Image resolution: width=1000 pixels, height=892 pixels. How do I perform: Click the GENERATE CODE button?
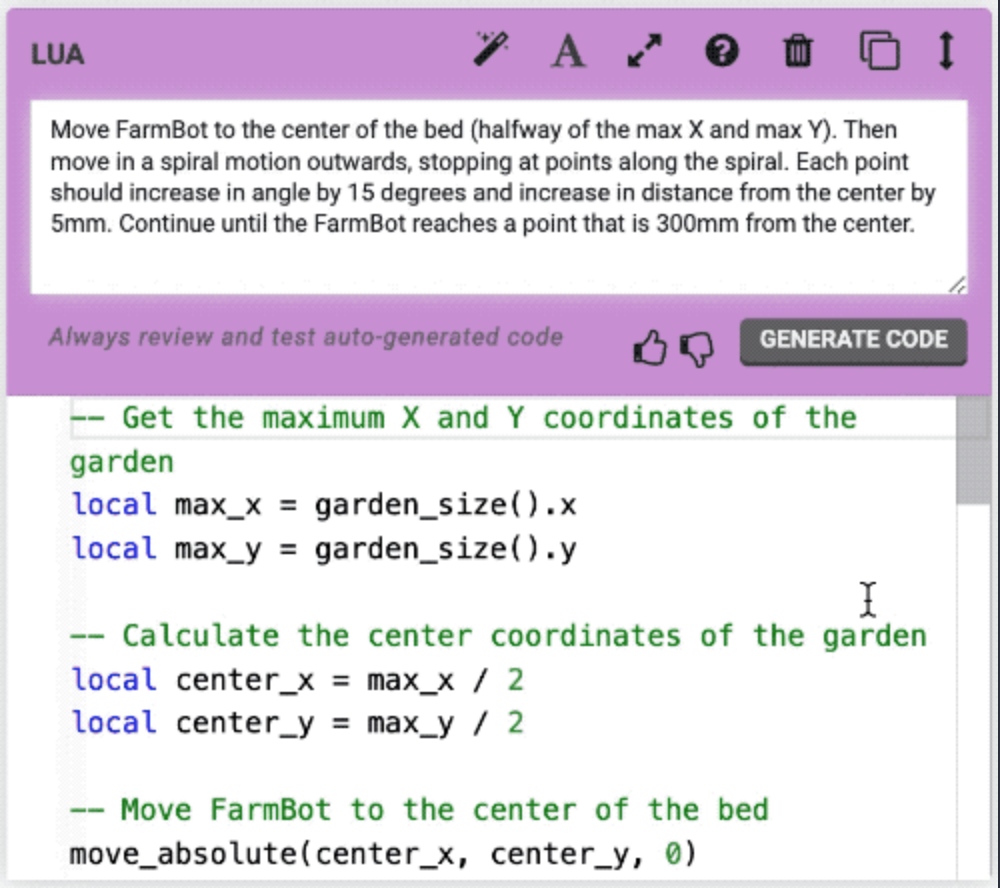[x=853, y=341]
